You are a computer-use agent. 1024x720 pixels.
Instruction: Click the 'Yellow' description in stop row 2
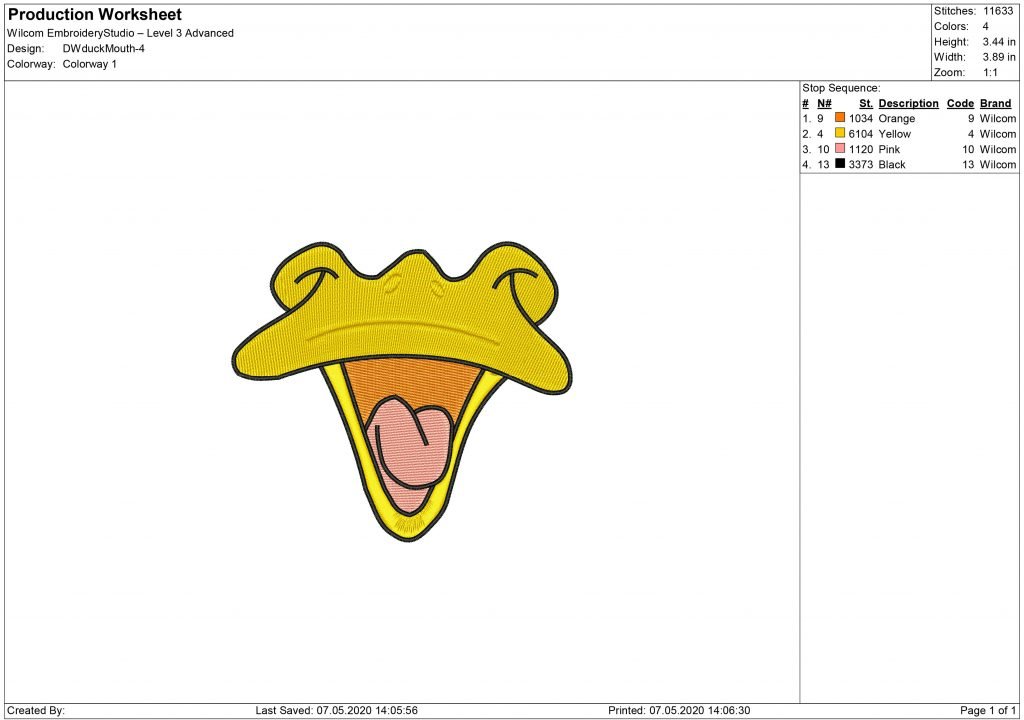895,134
